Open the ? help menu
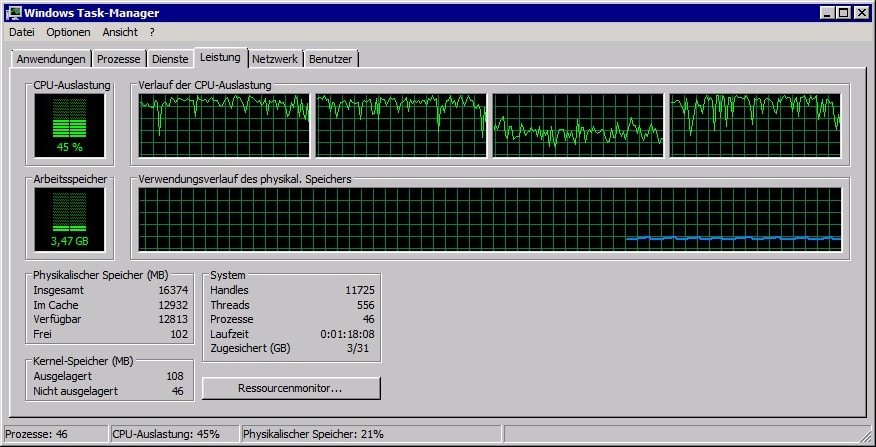Image resolution: width=876 pixels, height=447 pixels. (152, 32)
